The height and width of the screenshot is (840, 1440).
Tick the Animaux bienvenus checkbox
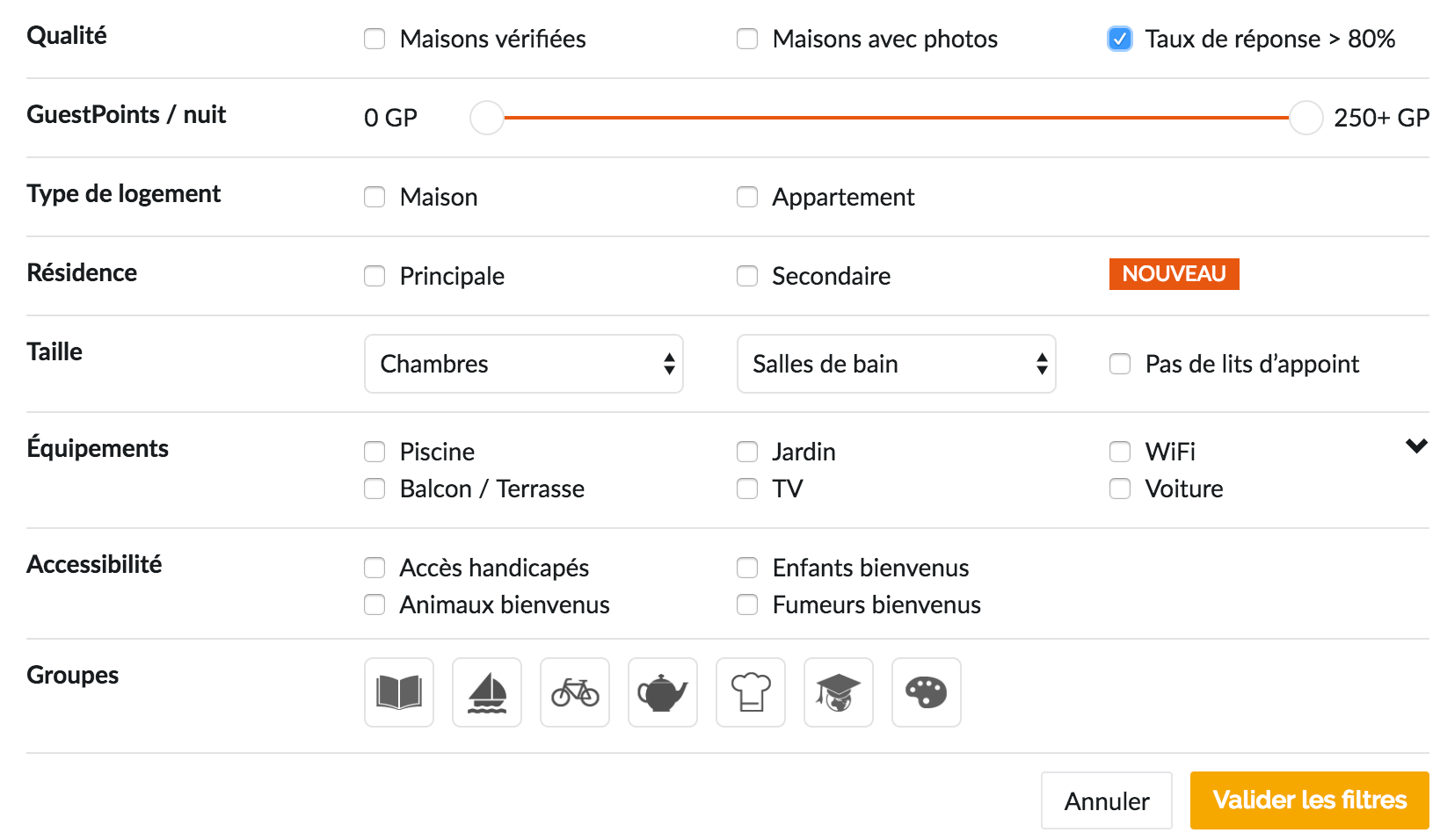coord(375,605)
